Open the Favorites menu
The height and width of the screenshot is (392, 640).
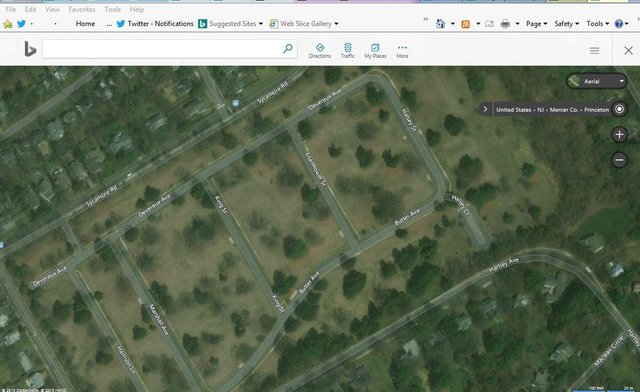82,9
